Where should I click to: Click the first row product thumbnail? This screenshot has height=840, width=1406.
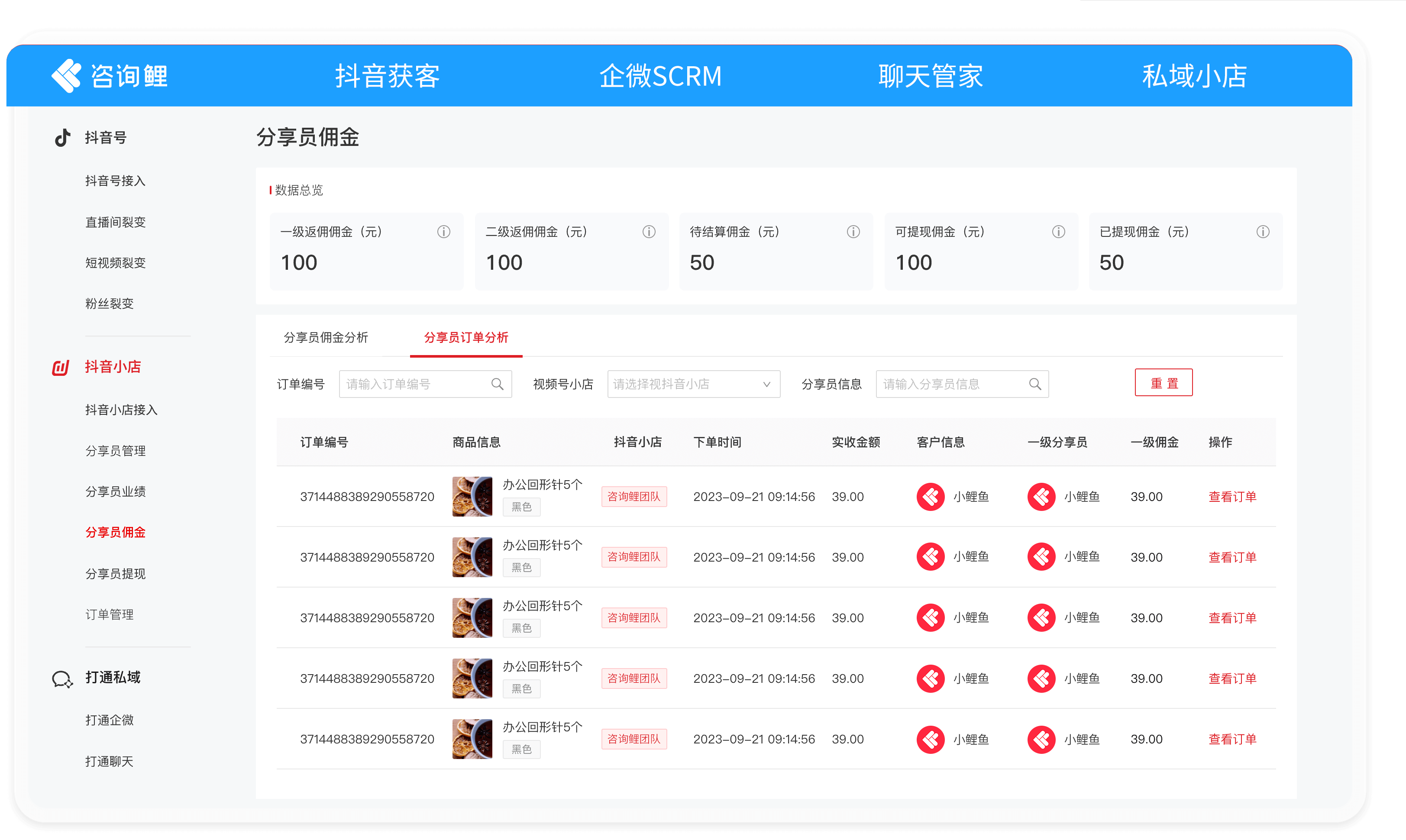click(472, 496)
